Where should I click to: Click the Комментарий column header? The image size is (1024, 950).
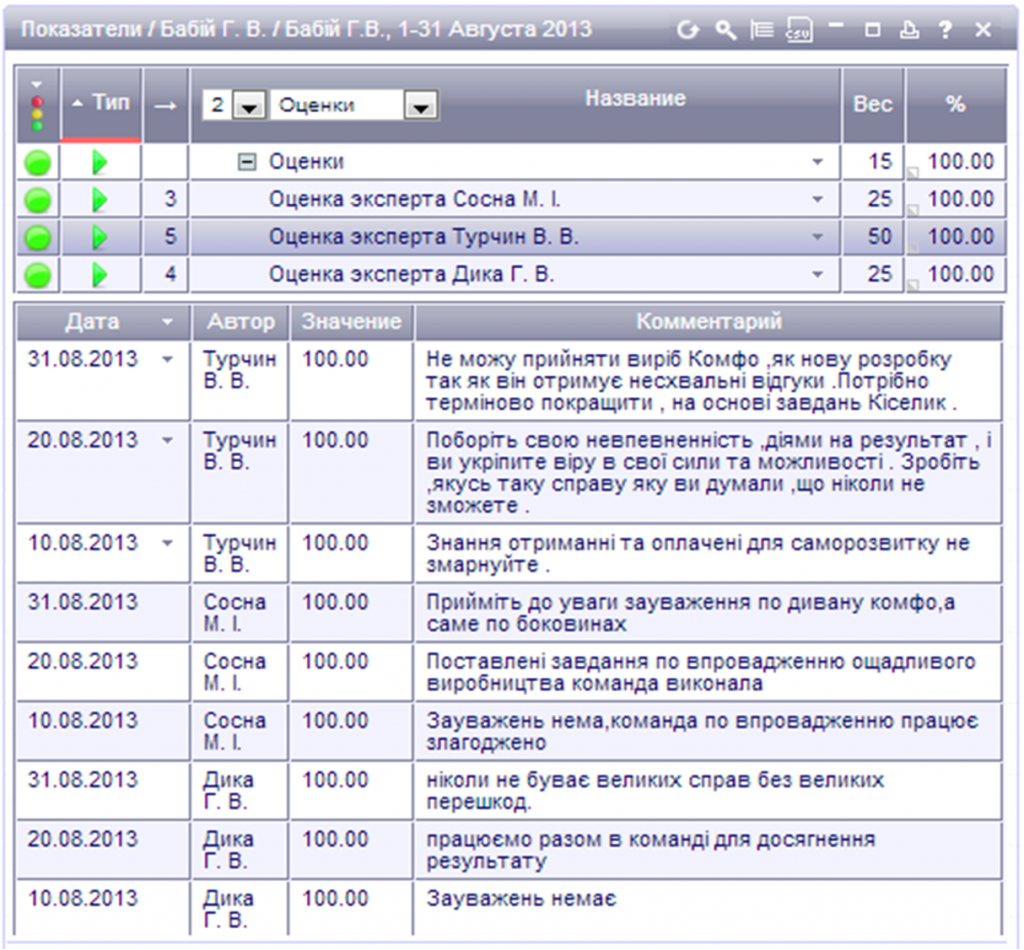(709, 322)
